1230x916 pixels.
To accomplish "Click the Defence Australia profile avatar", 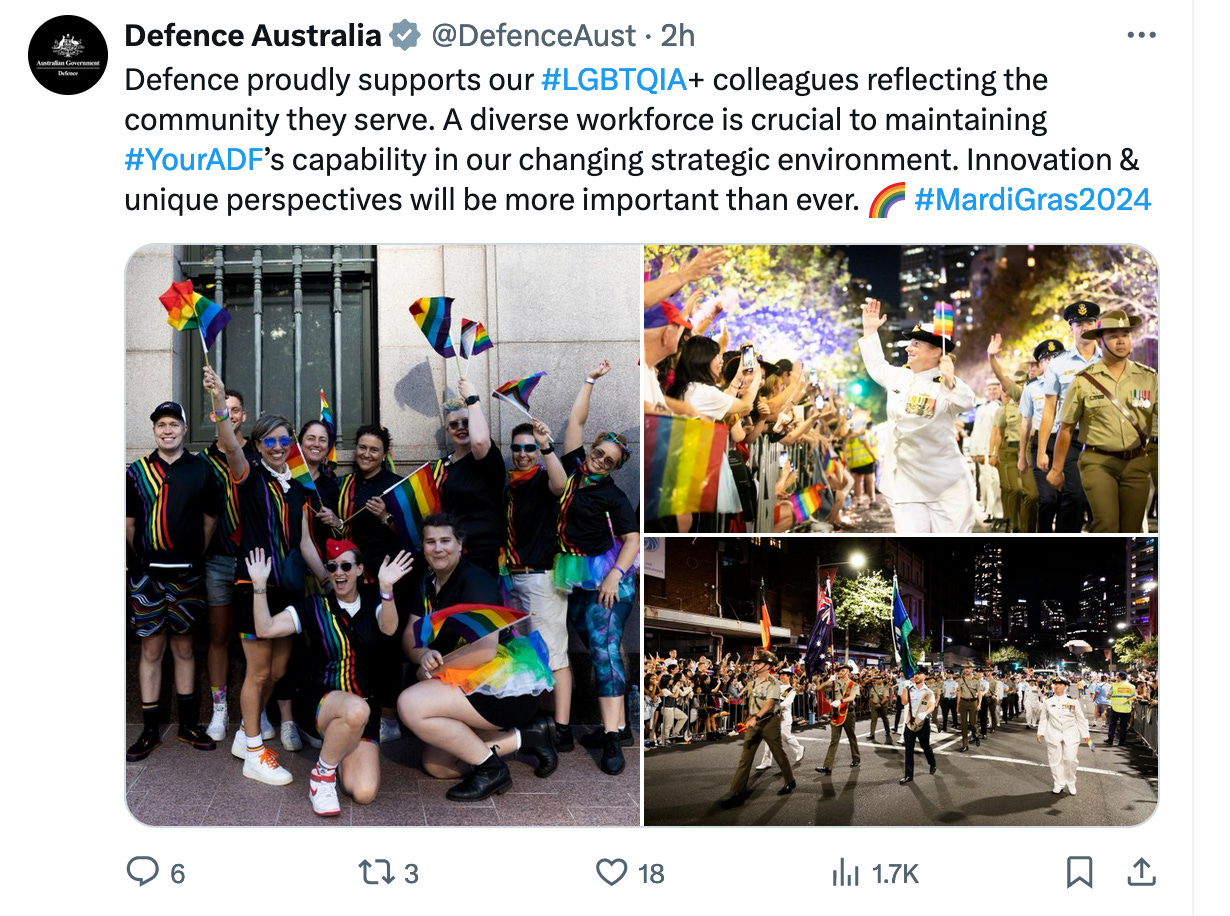I will (68, 55).
